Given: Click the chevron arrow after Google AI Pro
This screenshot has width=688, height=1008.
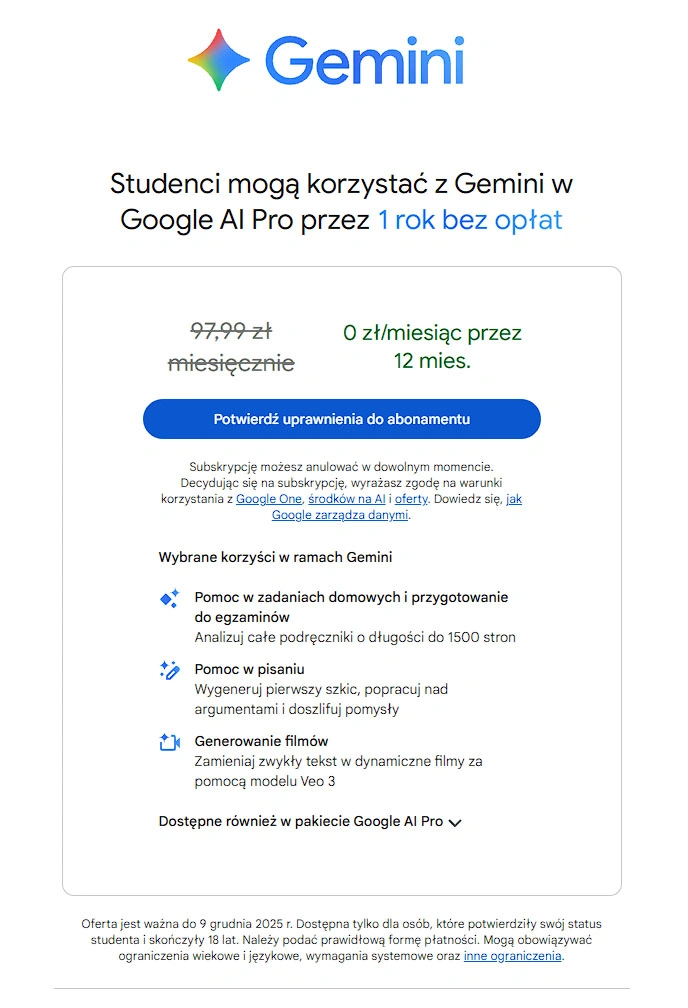Looking at the screenshot, I should (456, 823).
